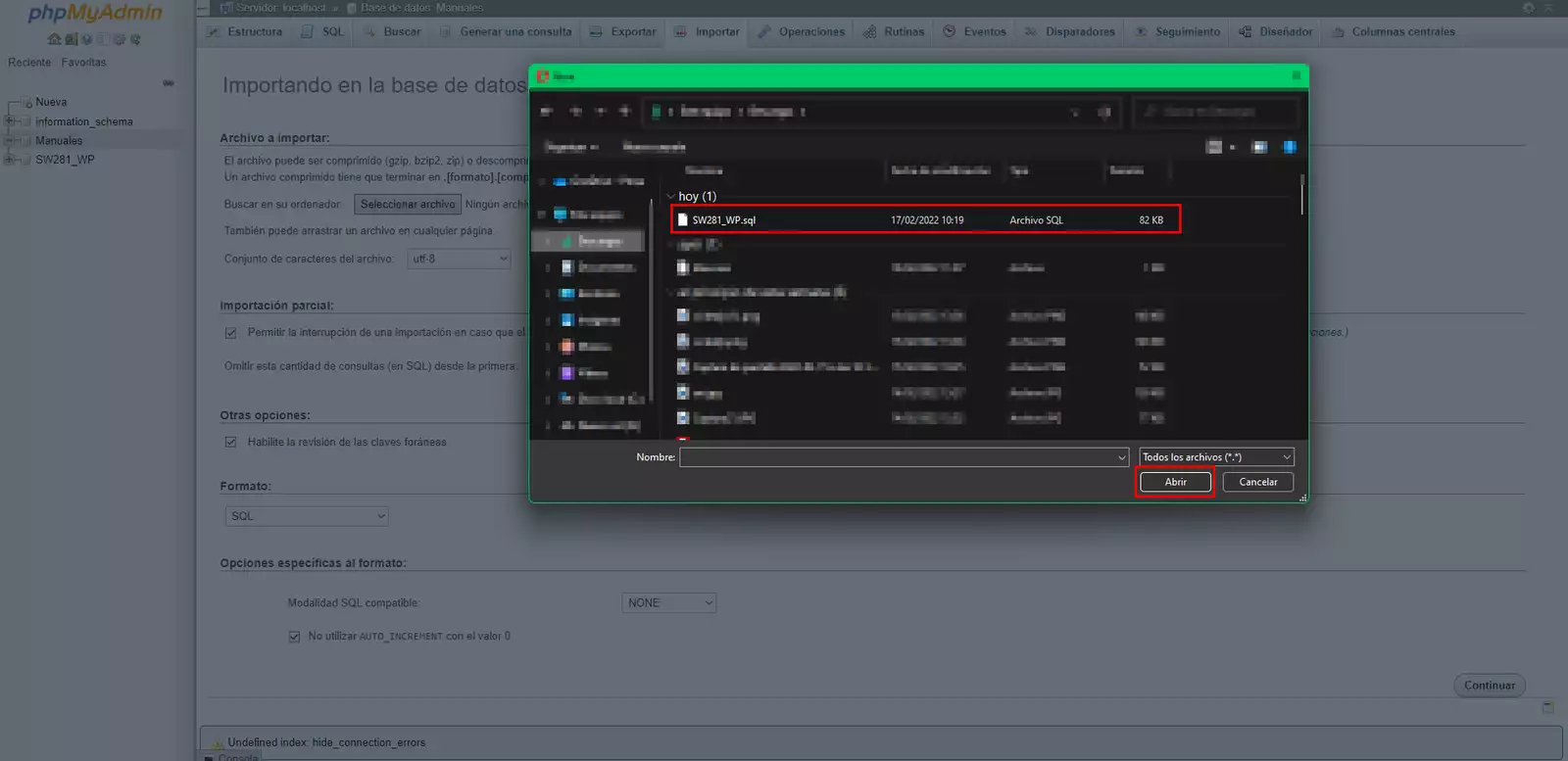This screenshot has height=761, width=1568.
Task: Expand the information_schema database tree
Action: coord(9,121)
